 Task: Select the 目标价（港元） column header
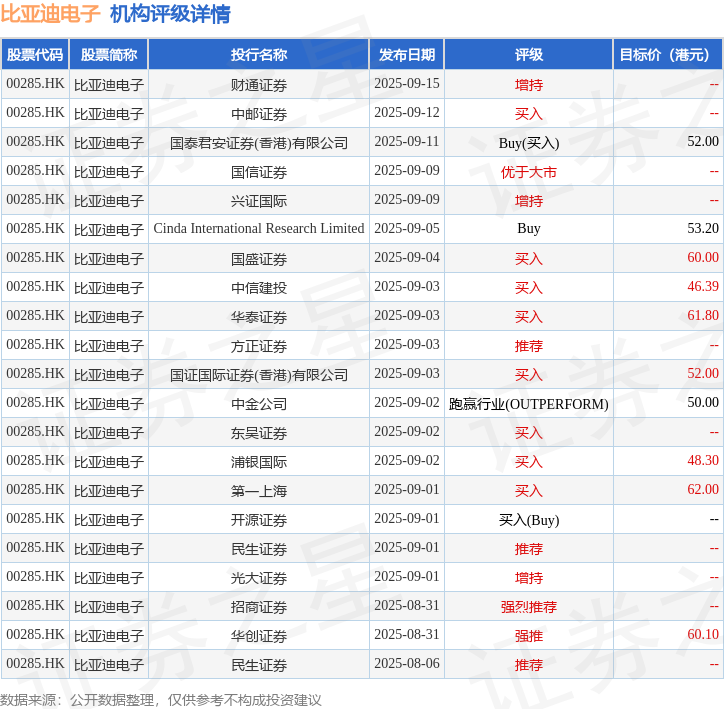(x=668, y=54)
